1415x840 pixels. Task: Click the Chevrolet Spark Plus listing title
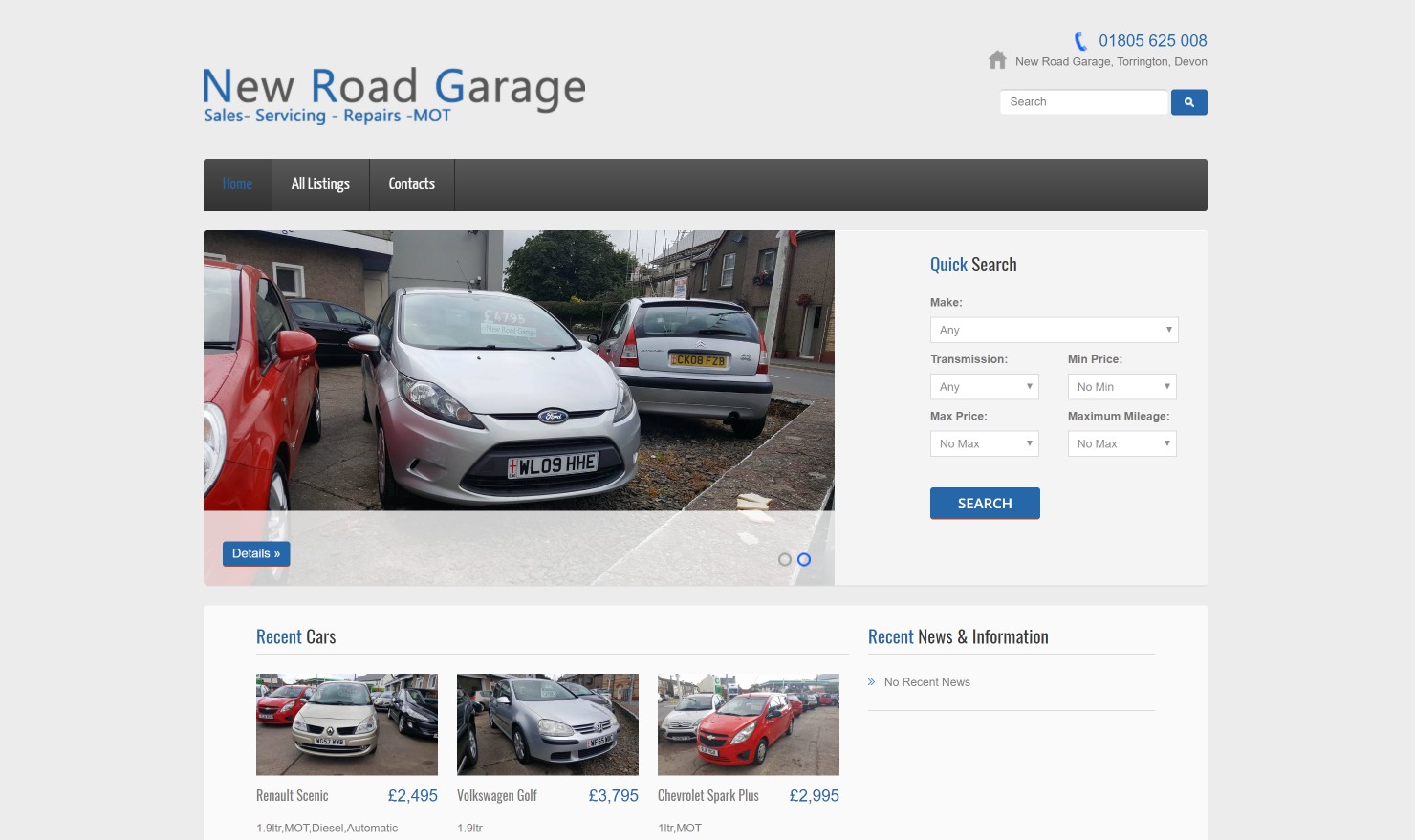click(x=707, y=796)
